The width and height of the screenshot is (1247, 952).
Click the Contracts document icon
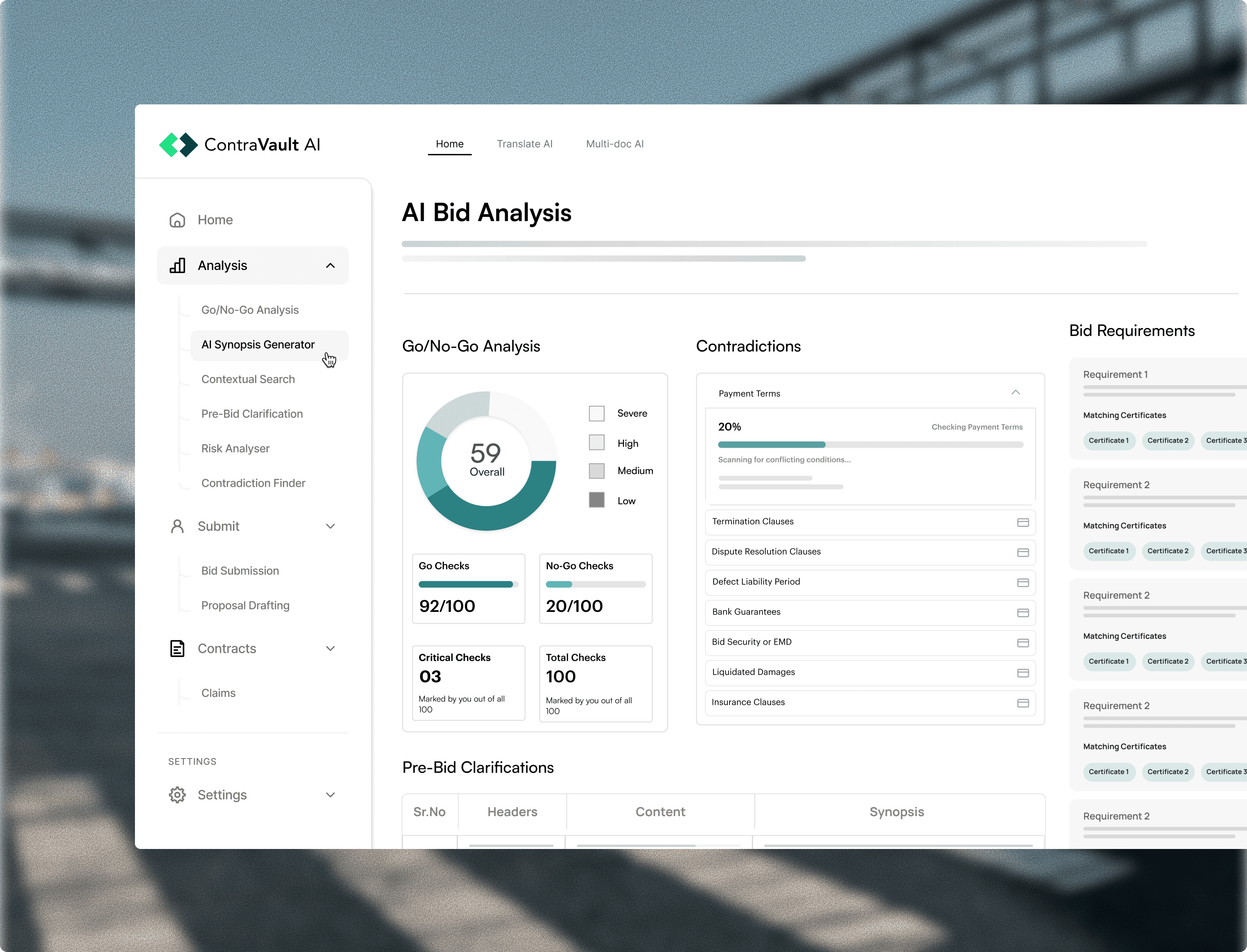tap(177, 648)
